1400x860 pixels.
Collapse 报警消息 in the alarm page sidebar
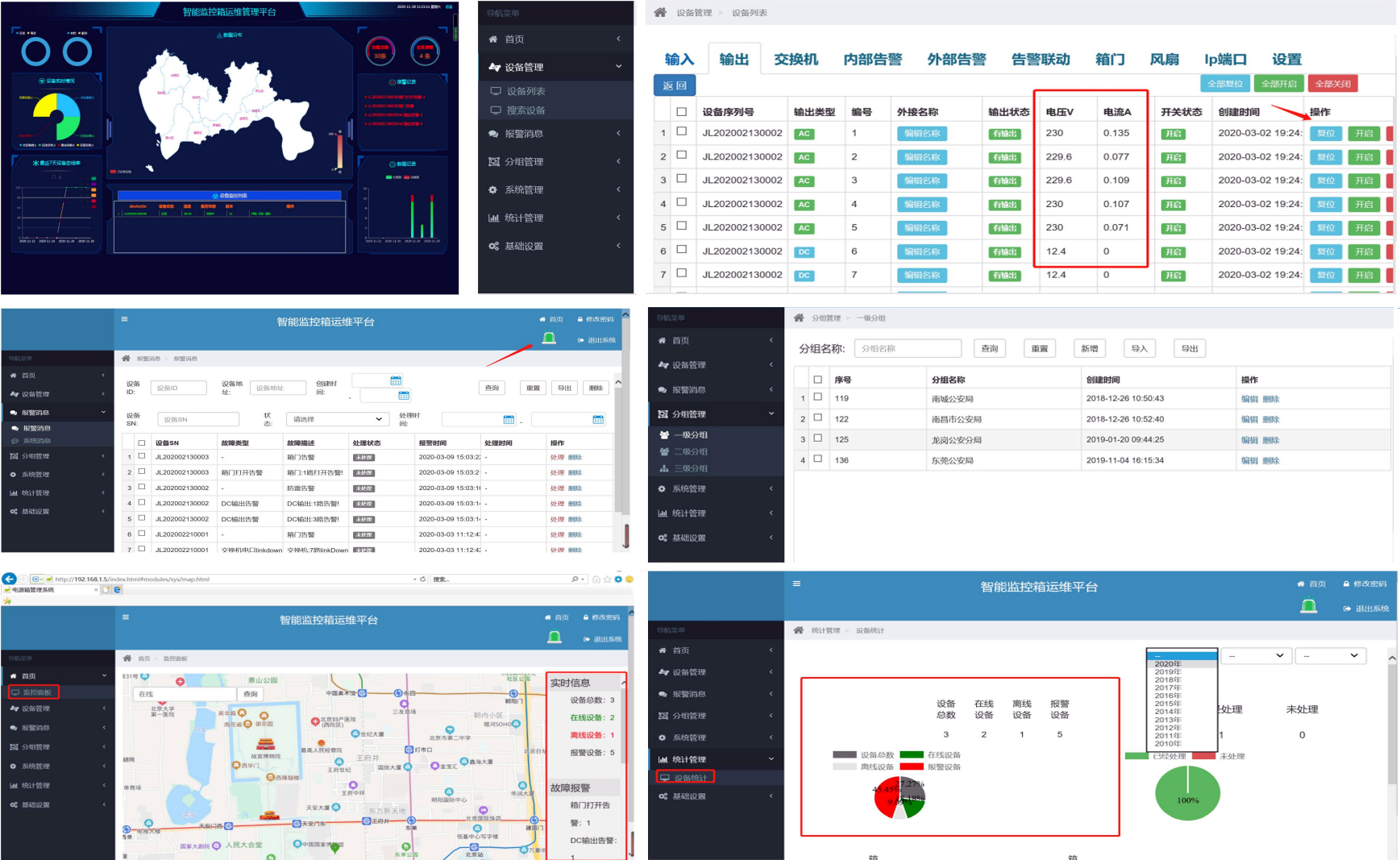coord(103,412)
